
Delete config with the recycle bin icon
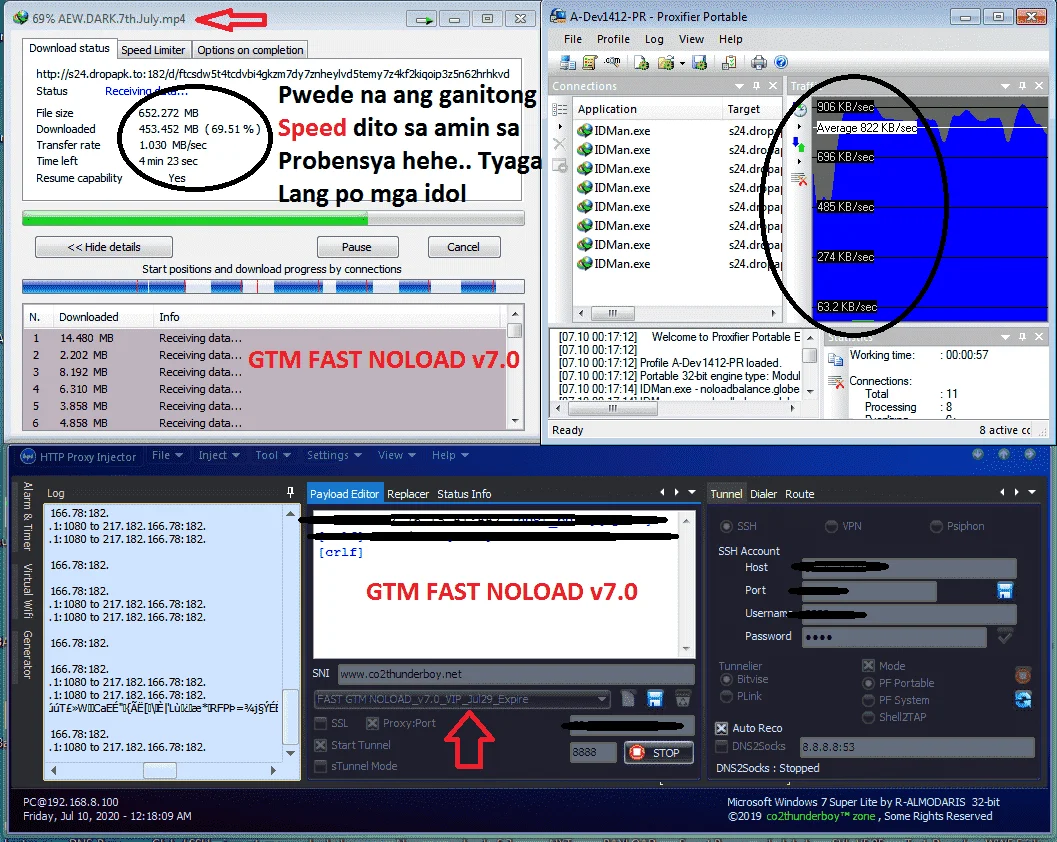click(683, 699)
